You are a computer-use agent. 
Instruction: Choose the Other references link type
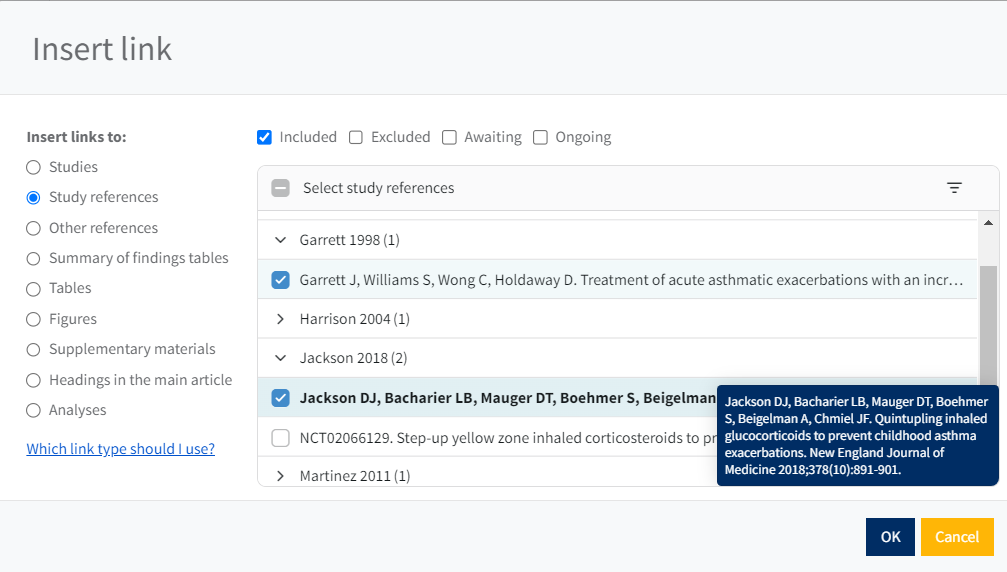34,228
